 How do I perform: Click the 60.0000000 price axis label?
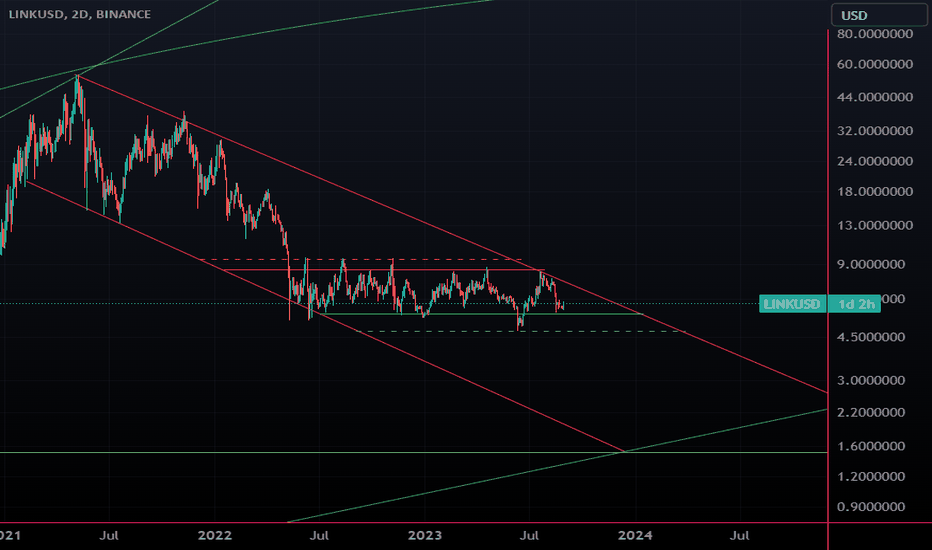(874, 64)
